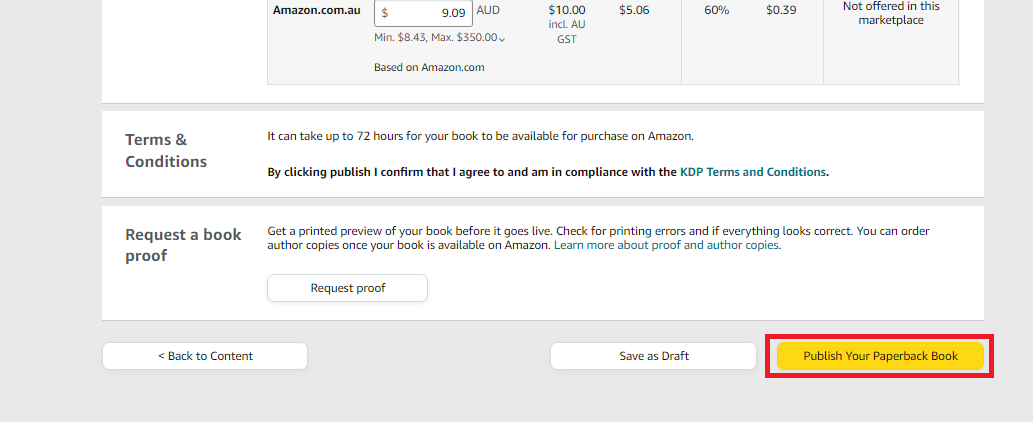Open Learn more about proof and author copies
The width and height of the screenshot is (1033, 422).
(x=667, y=245)
